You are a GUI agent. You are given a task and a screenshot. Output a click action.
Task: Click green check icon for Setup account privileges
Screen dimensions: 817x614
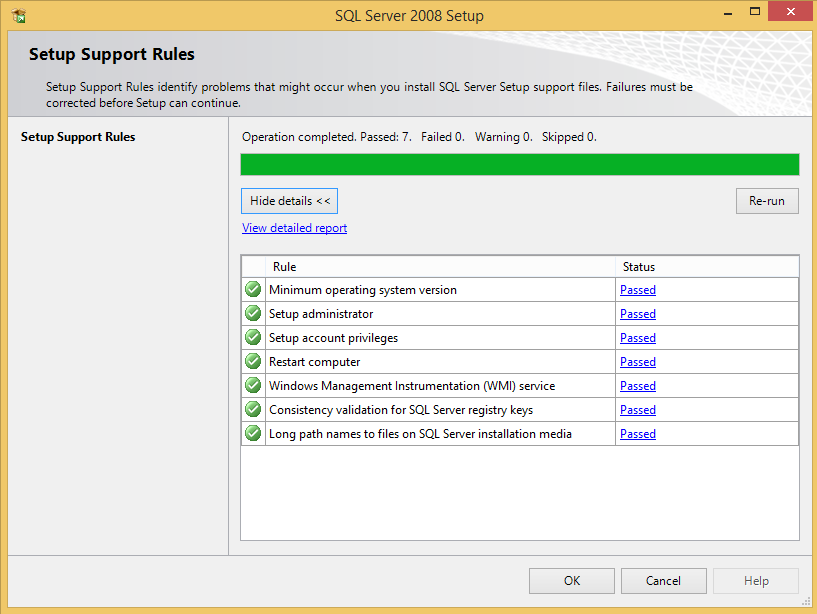[x=253, y=338]
